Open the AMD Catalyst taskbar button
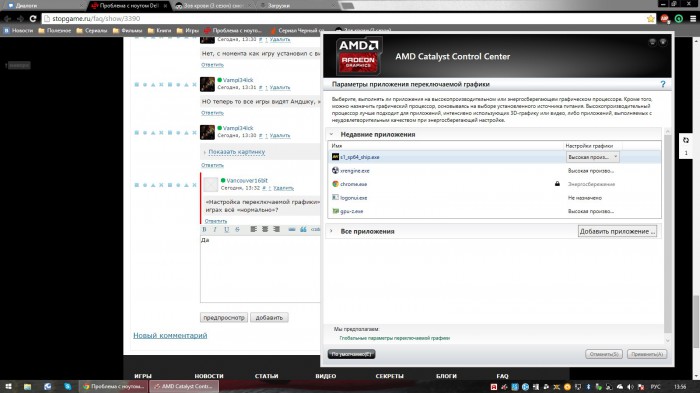 point(184,386)
